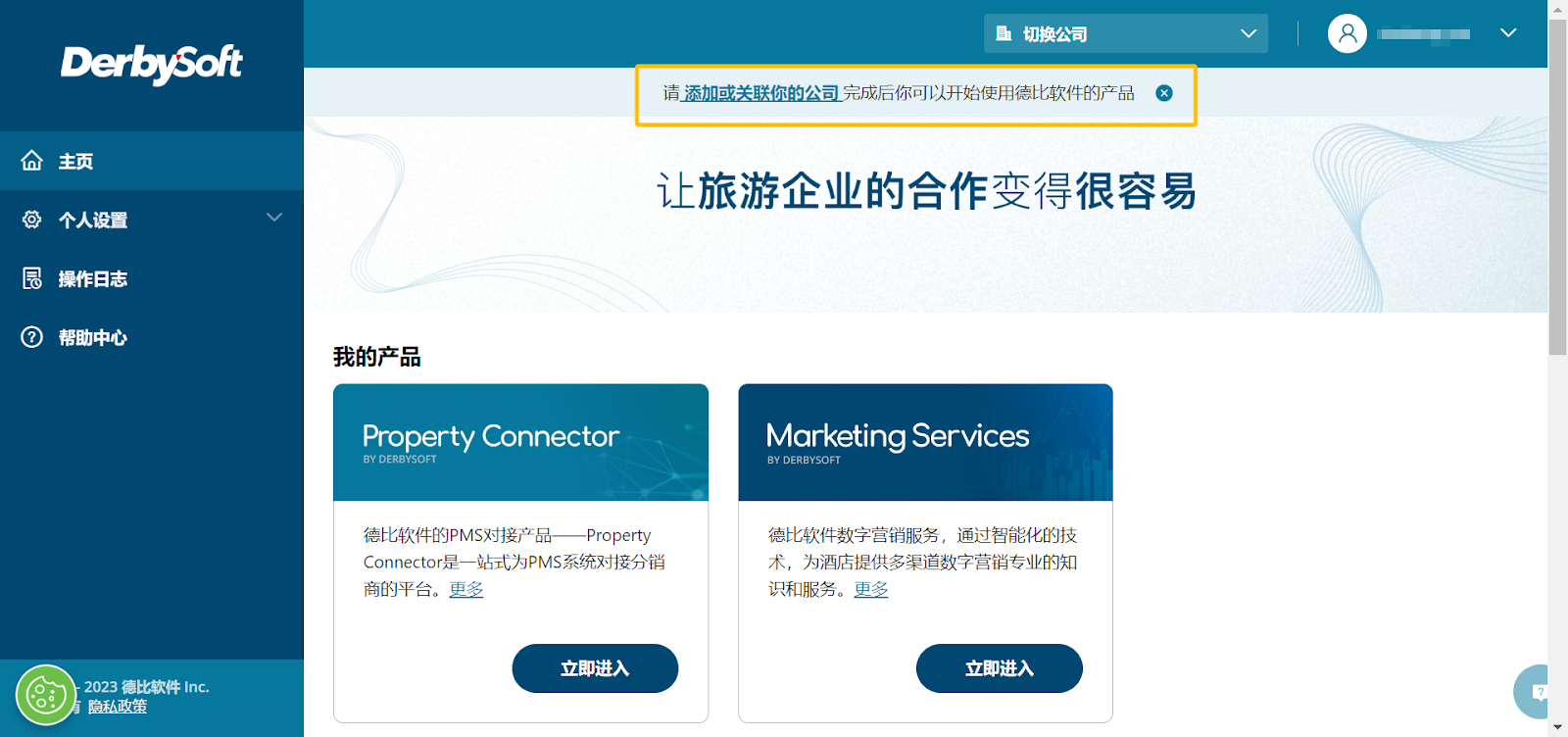The image size is (1568, 737).
Task: Click the scrollbar up arrow
Action: pos(1557,9)
